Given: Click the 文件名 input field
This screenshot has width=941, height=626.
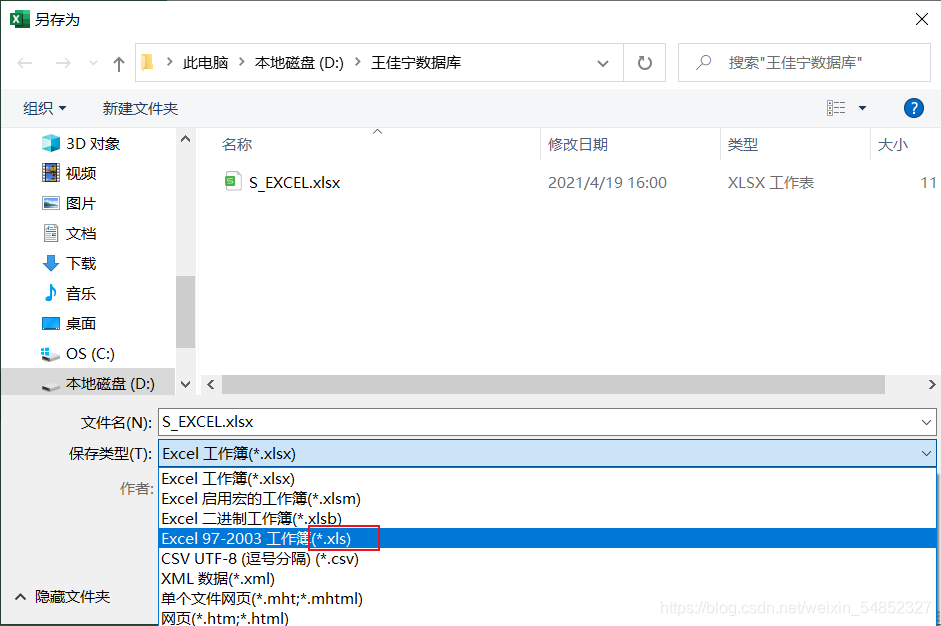Looking at the screenshot, I should pyautogui.click(x=540, y=422).
